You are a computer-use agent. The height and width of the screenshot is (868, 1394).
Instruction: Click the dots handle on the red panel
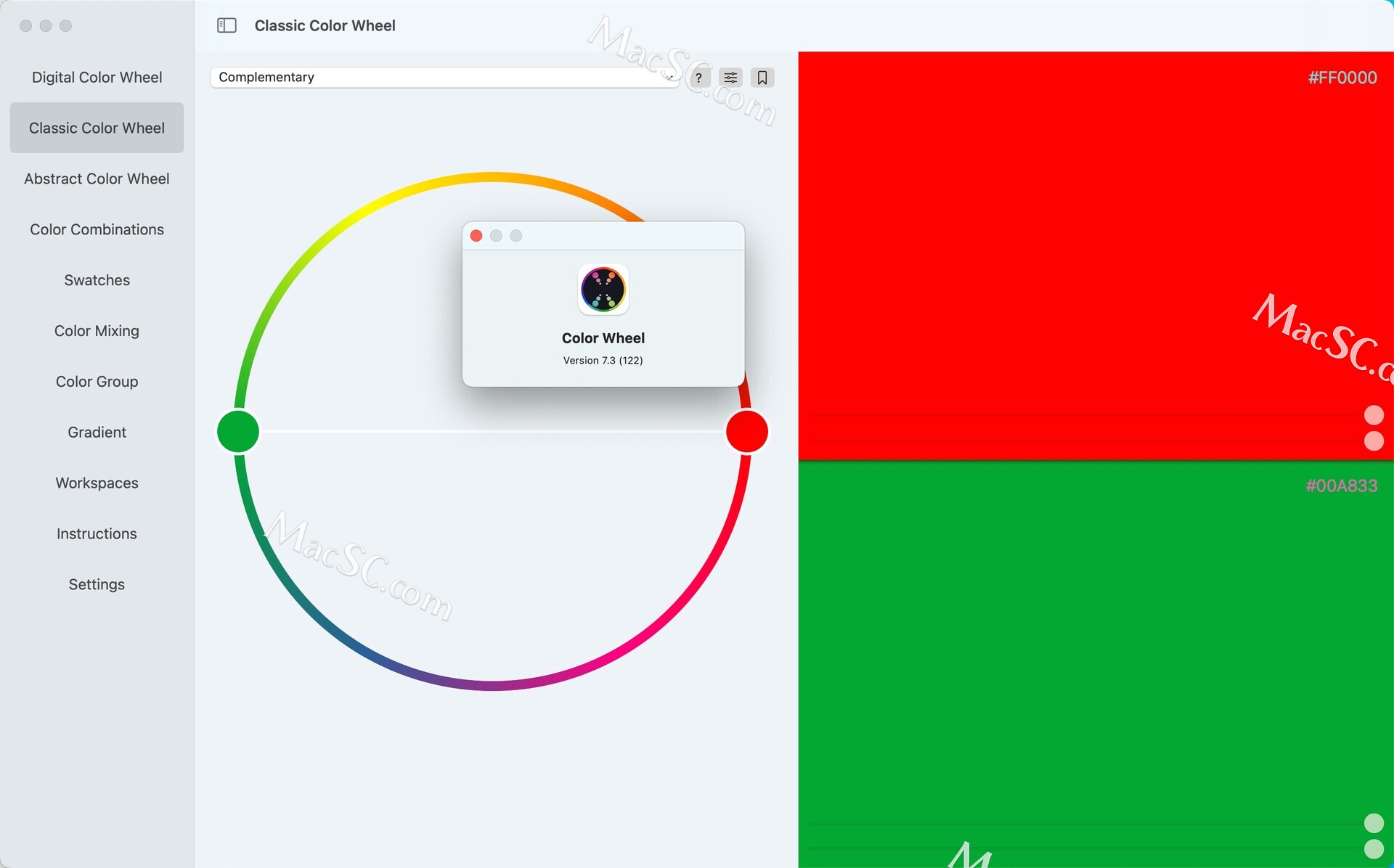pos(1374,427)
